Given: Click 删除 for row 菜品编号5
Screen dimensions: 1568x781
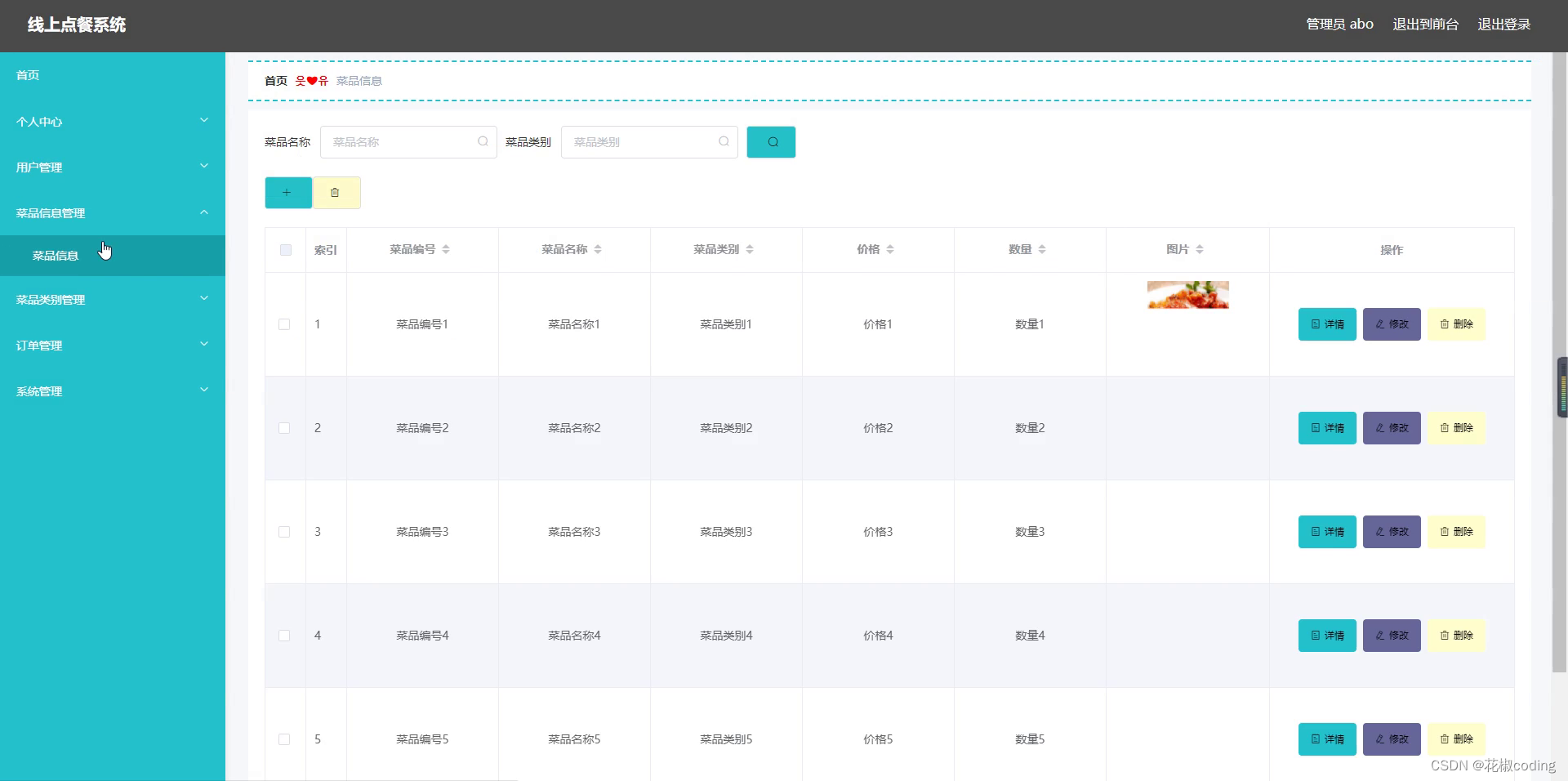Looking at the screenshot, I should tap(1456, 739).
